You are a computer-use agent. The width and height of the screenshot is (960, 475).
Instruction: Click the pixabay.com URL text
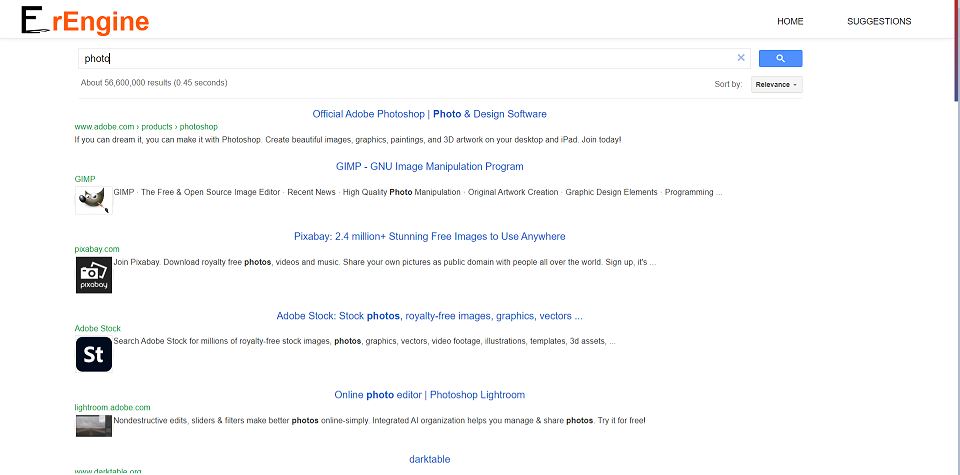tap(97, 249)
